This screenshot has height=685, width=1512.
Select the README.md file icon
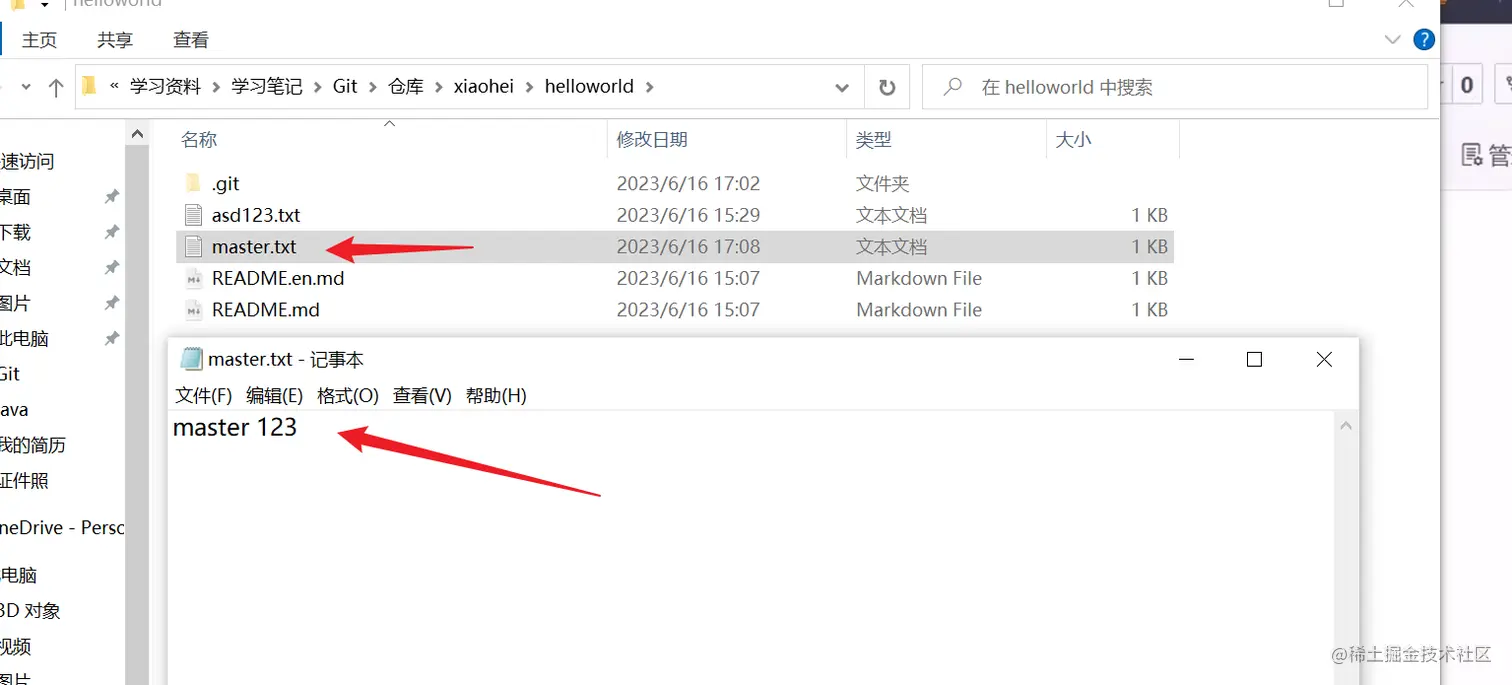coord(194,310)
